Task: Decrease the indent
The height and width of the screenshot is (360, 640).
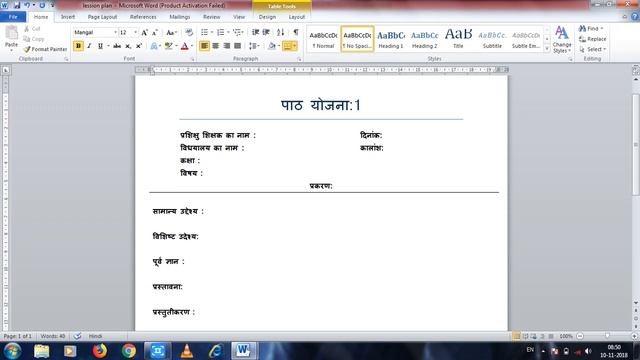Action: pyautogui.click(x=255, y=32)
